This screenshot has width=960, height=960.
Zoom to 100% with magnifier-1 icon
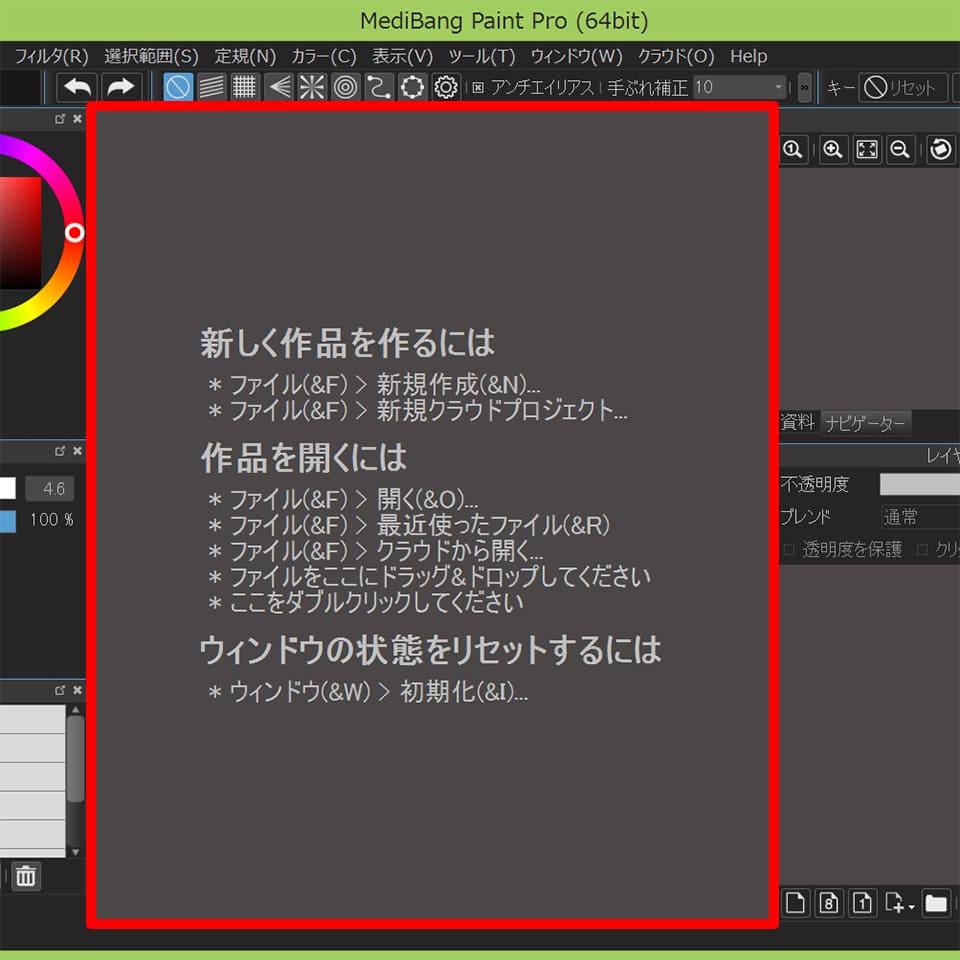793,149
